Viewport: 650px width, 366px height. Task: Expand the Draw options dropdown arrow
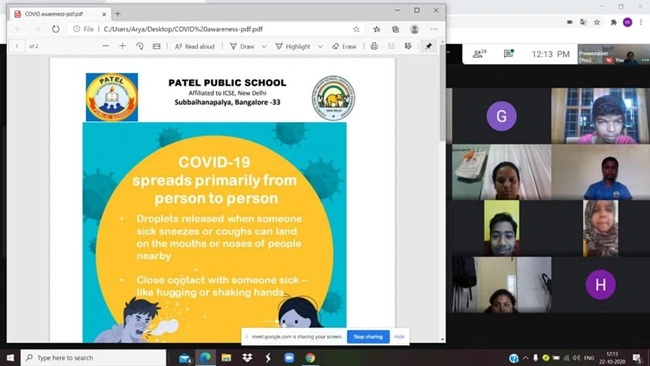tap(264, 46)
